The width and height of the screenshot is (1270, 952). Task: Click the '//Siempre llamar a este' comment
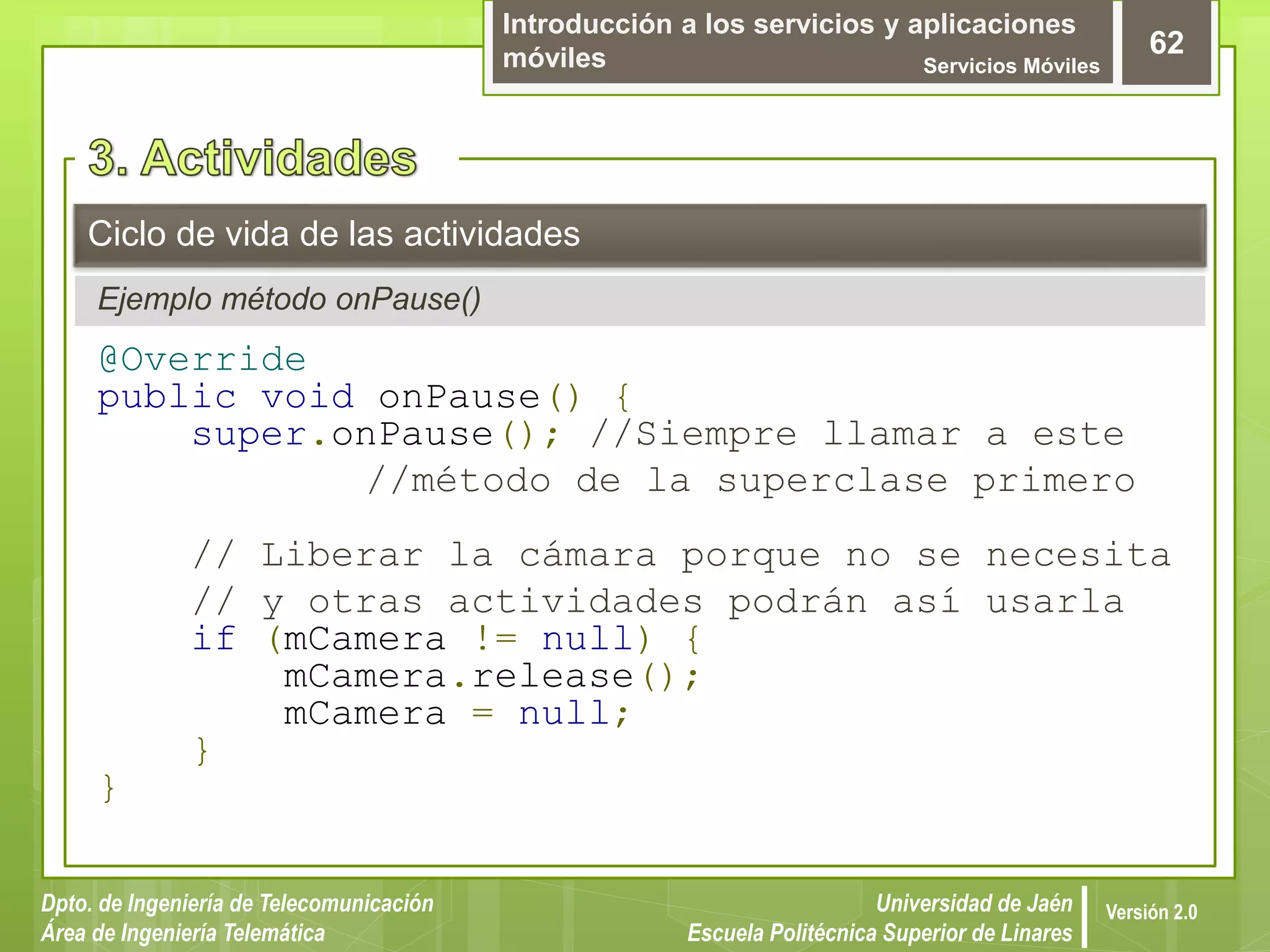pos(857,434)
